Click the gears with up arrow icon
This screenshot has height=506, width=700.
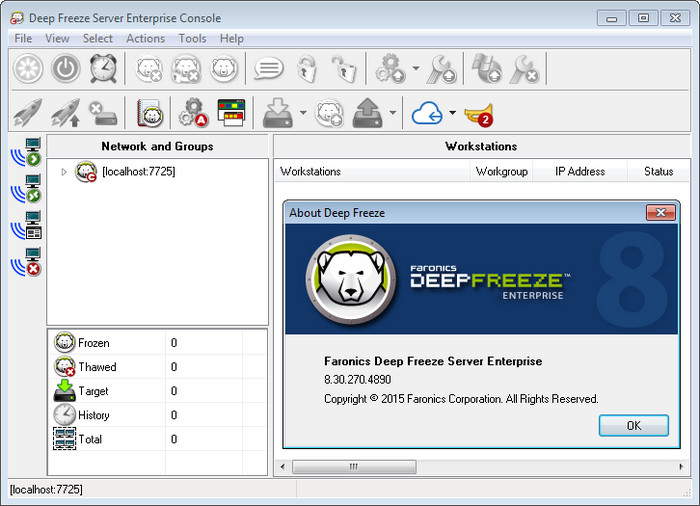(x=391, y=69)
